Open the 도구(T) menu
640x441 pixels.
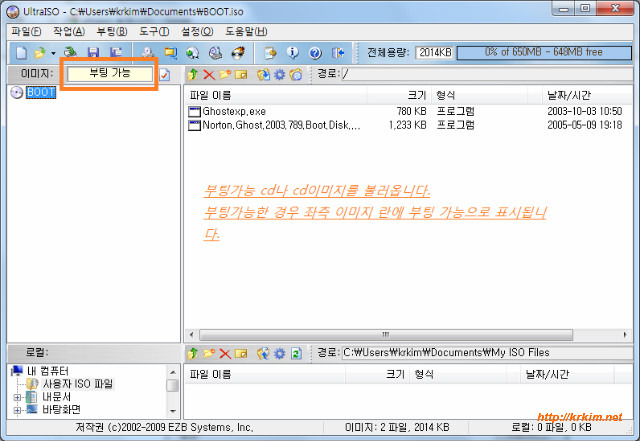pyautogui.click(x=154, y=31)
